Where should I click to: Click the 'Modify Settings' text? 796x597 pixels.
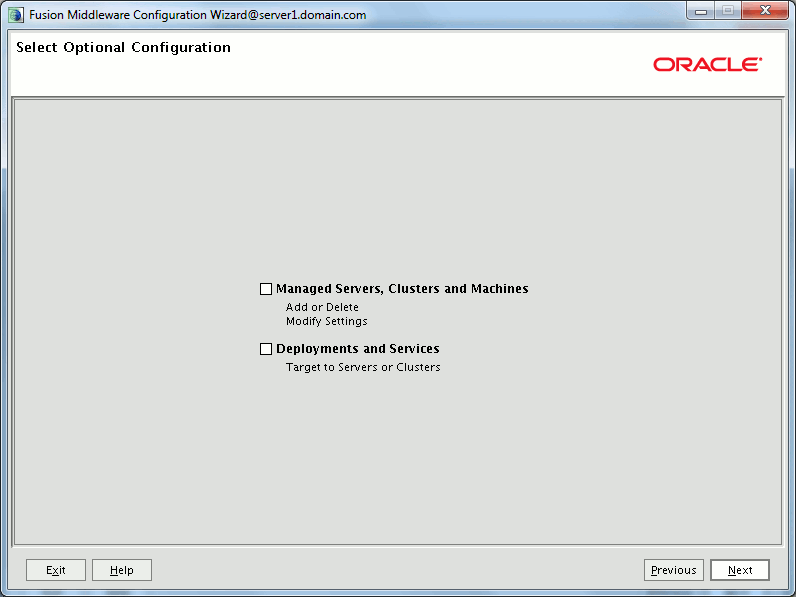click(327, 321)
